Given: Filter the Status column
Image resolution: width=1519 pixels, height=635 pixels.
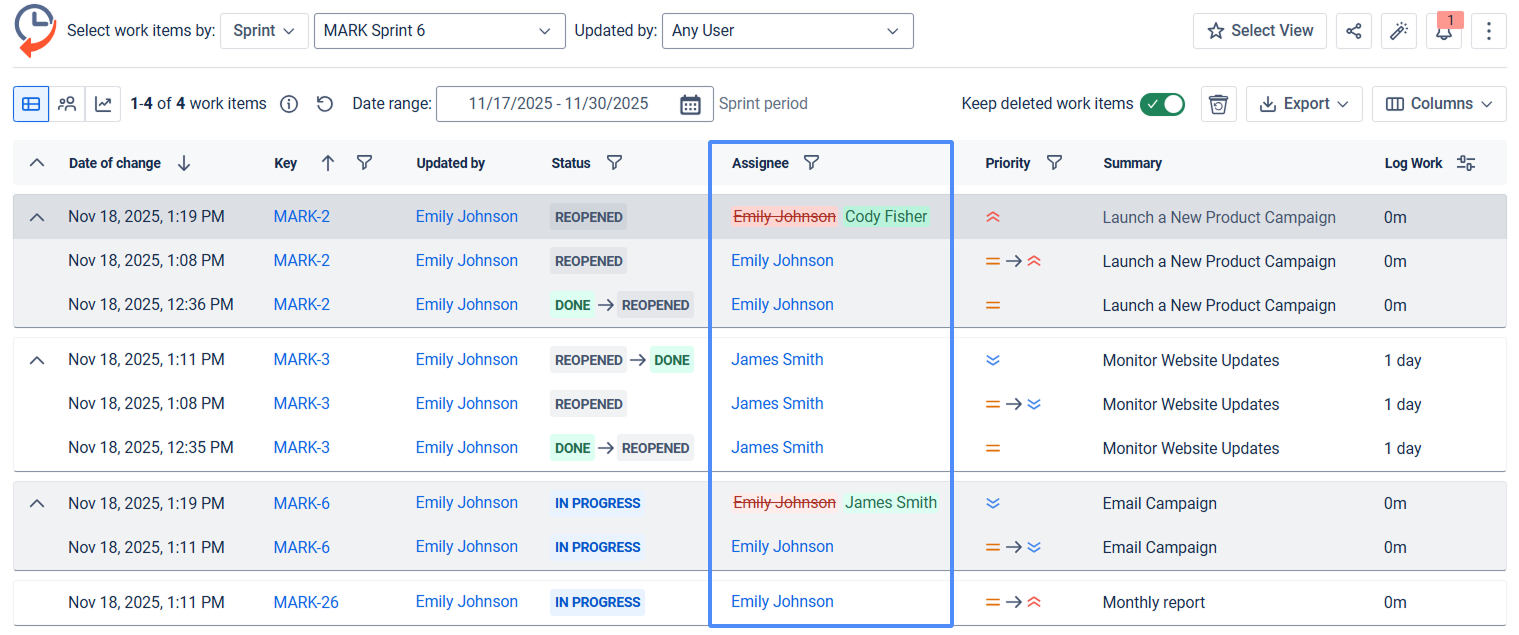Looking at the screenshot, I should point(615,163).
